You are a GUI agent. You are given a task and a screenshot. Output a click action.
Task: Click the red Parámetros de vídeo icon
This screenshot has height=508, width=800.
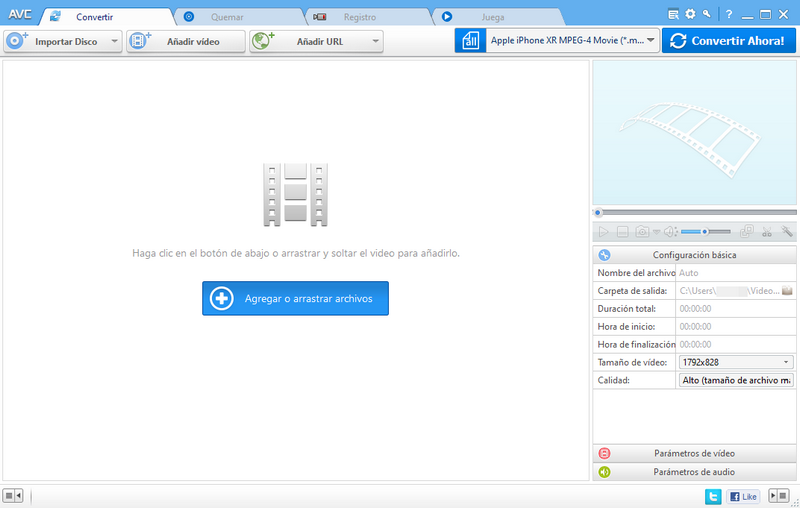coord(605,453)
